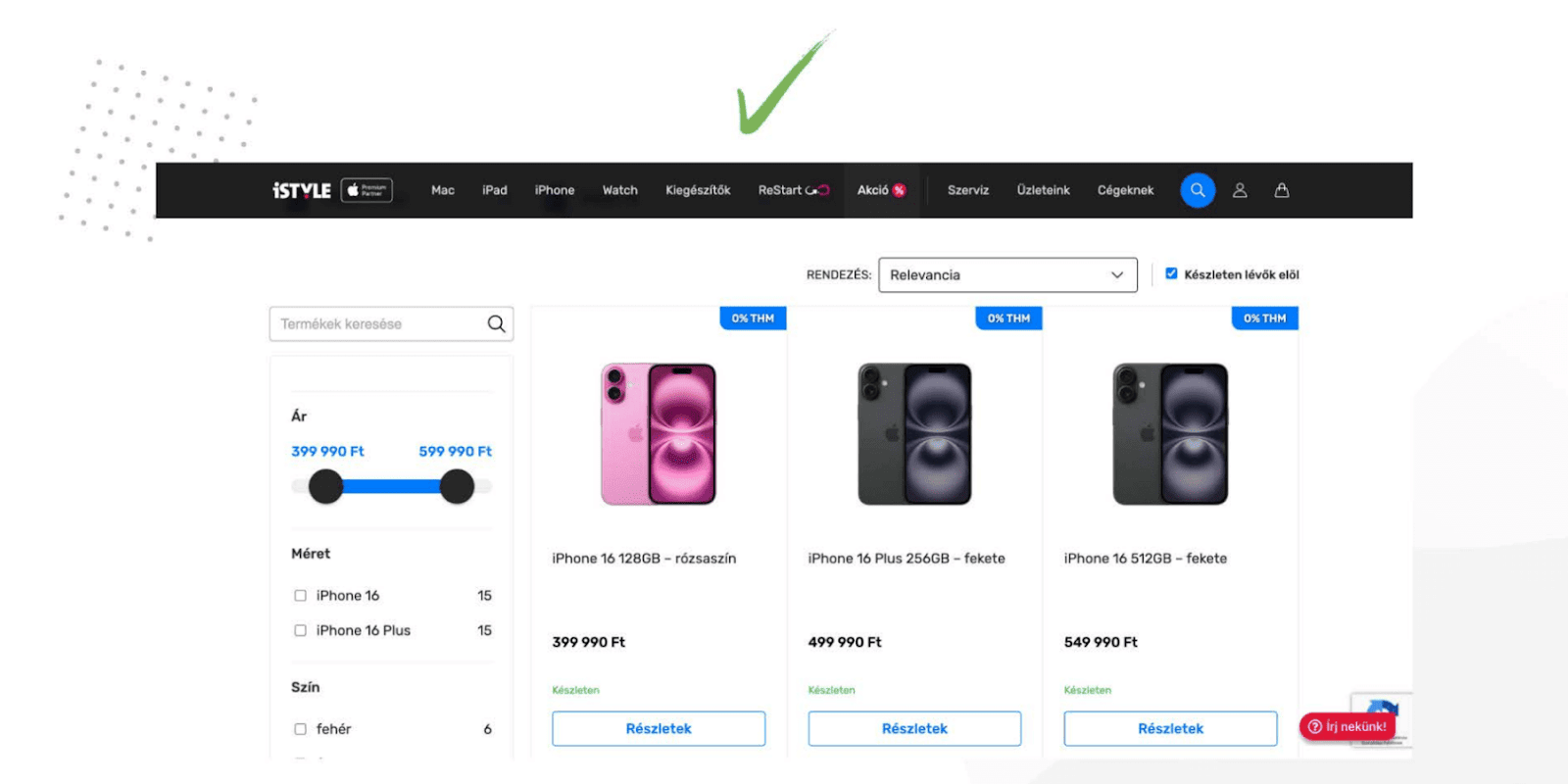Check the iPhone 16 size filter

(x=301, y=596)
